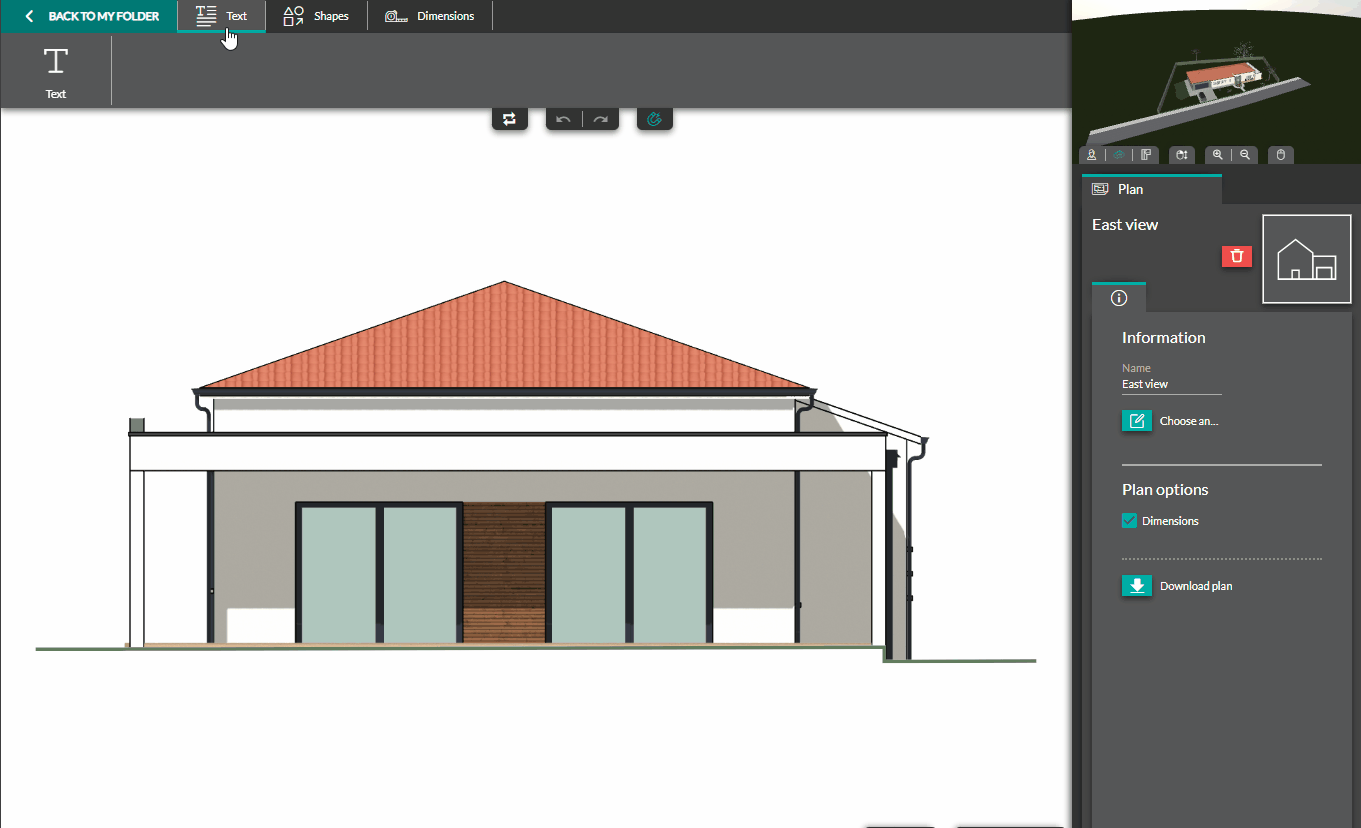
Task: Delete the East view plan
Action: pyautogui.click(x=1236, y=256)
